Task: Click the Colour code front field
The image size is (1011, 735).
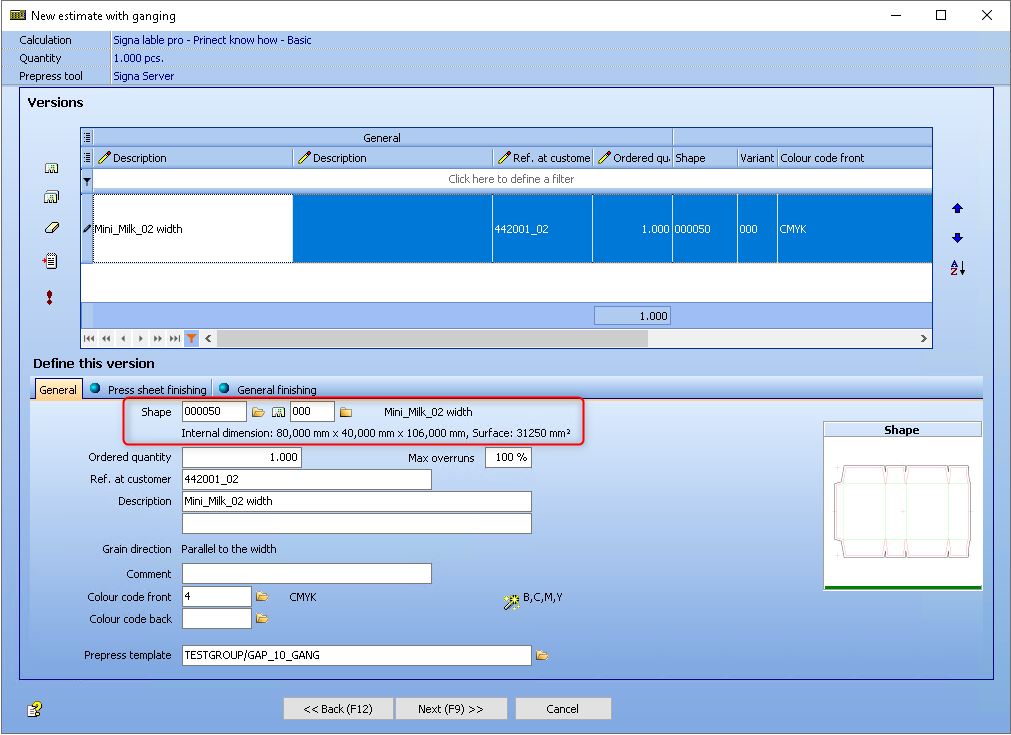Action: [x=217, y=596]
